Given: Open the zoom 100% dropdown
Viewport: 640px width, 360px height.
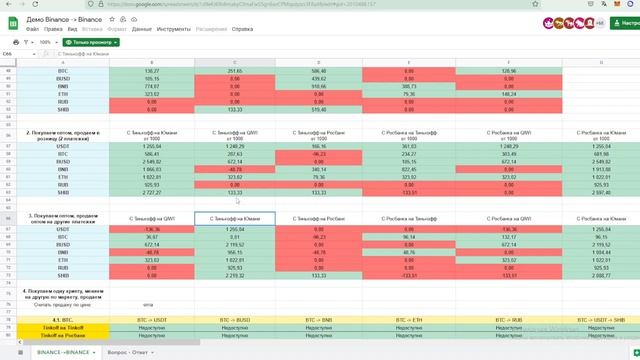Looking at the screenshot, I should pos(49,42).
